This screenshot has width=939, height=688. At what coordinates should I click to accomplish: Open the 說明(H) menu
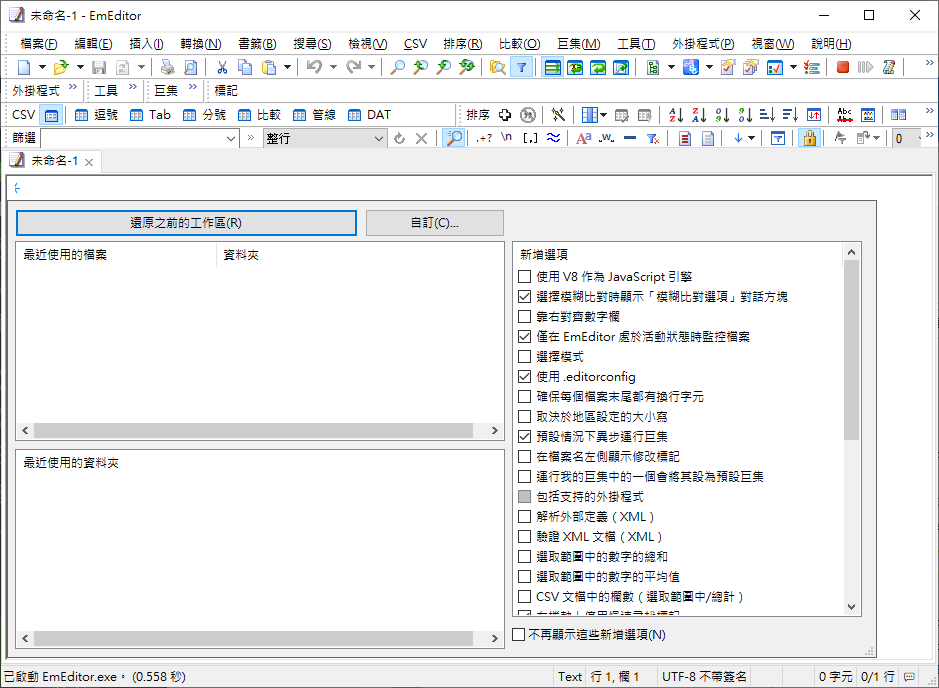tap(831, 44)
